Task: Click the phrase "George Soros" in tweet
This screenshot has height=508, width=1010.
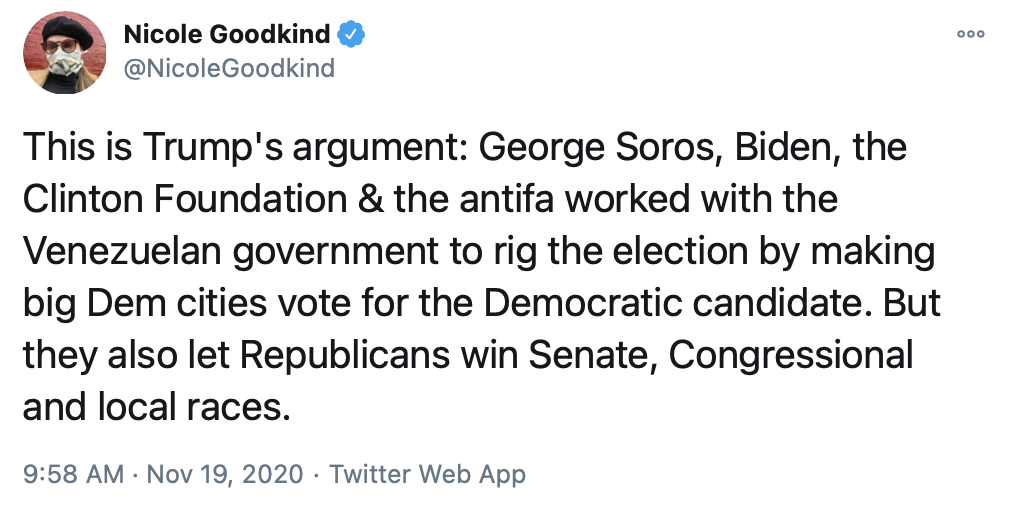Action: point(602,148)
